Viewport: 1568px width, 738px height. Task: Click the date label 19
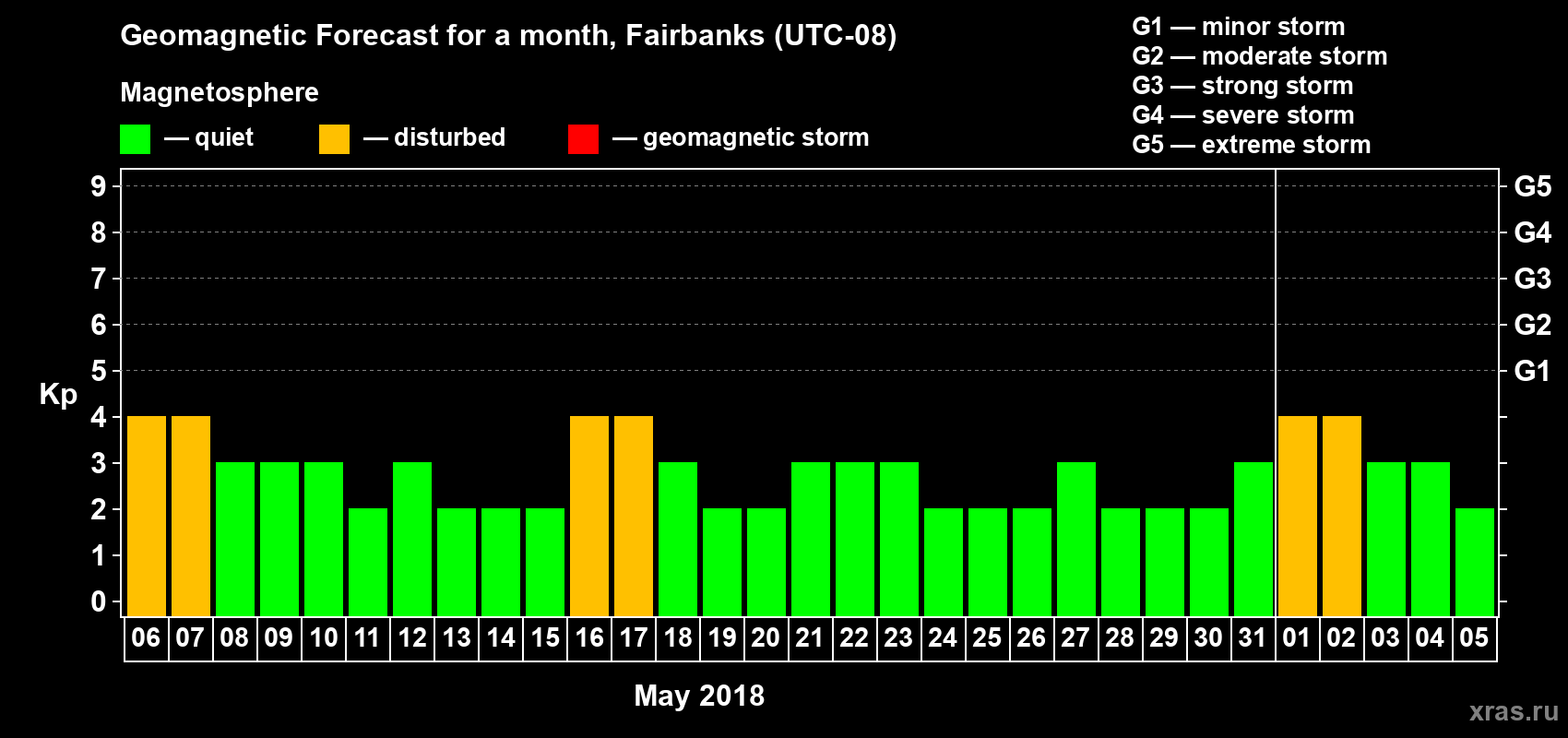722,637
